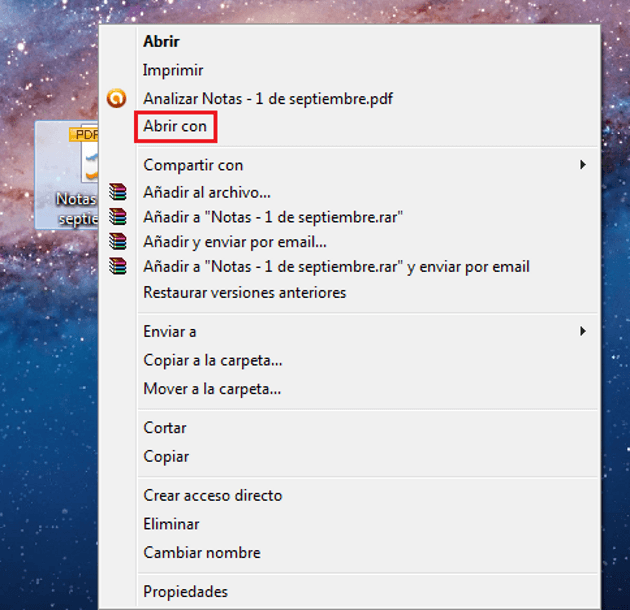
Task: Select Abrir at the top of menu
Action: (161, 42)
